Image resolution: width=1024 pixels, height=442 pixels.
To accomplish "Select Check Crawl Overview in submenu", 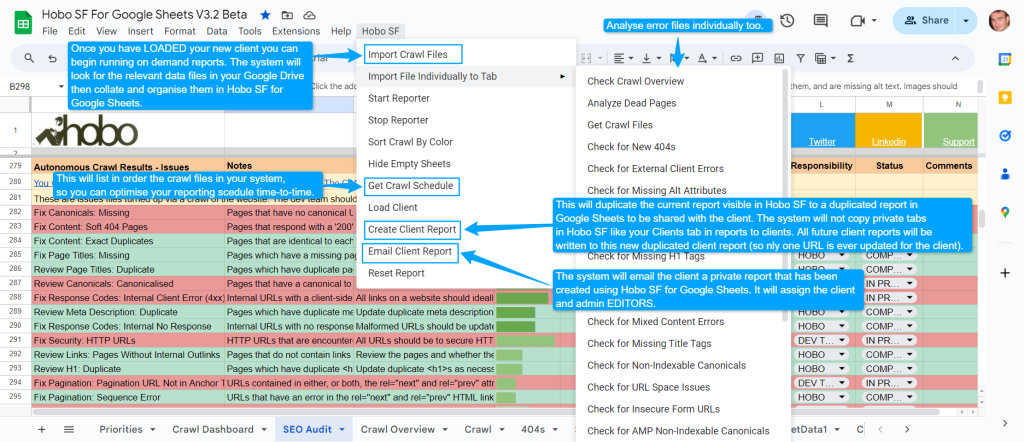I will click(x=635, y=81).
